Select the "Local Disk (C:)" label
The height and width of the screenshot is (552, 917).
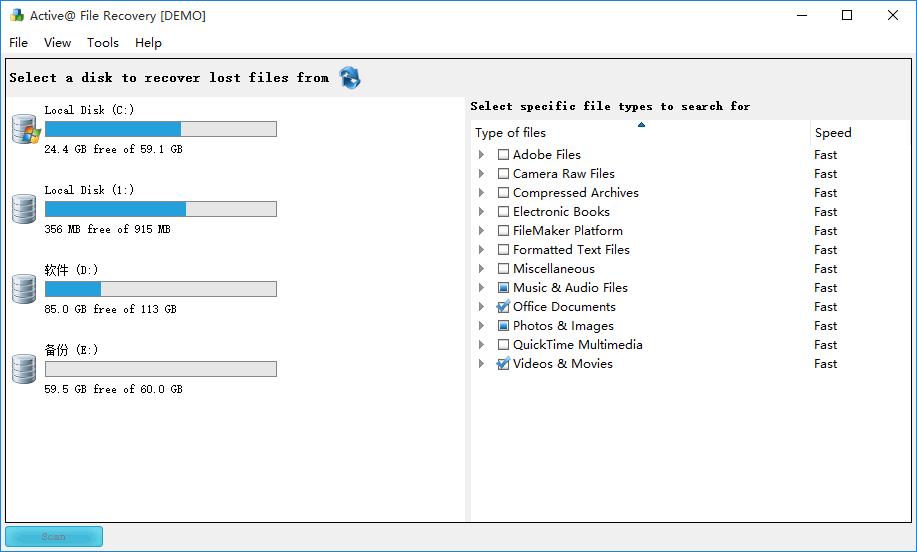click(89, 110)
